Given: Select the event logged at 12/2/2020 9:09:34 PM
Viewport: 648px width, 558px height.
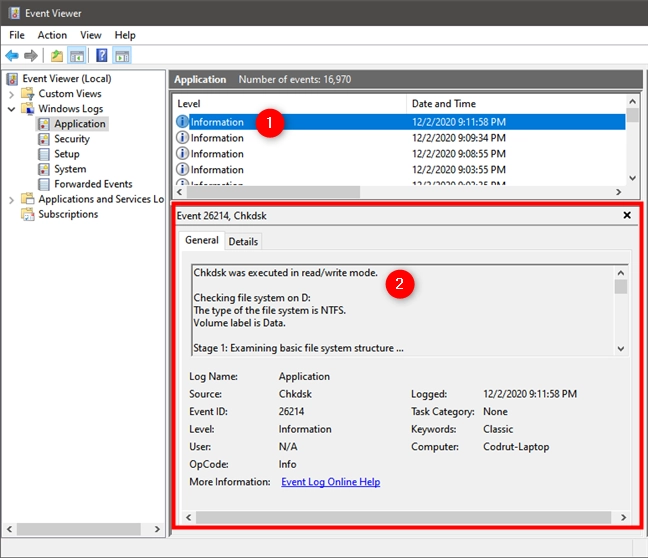Looking at the screenshot, I should point(400,138).
